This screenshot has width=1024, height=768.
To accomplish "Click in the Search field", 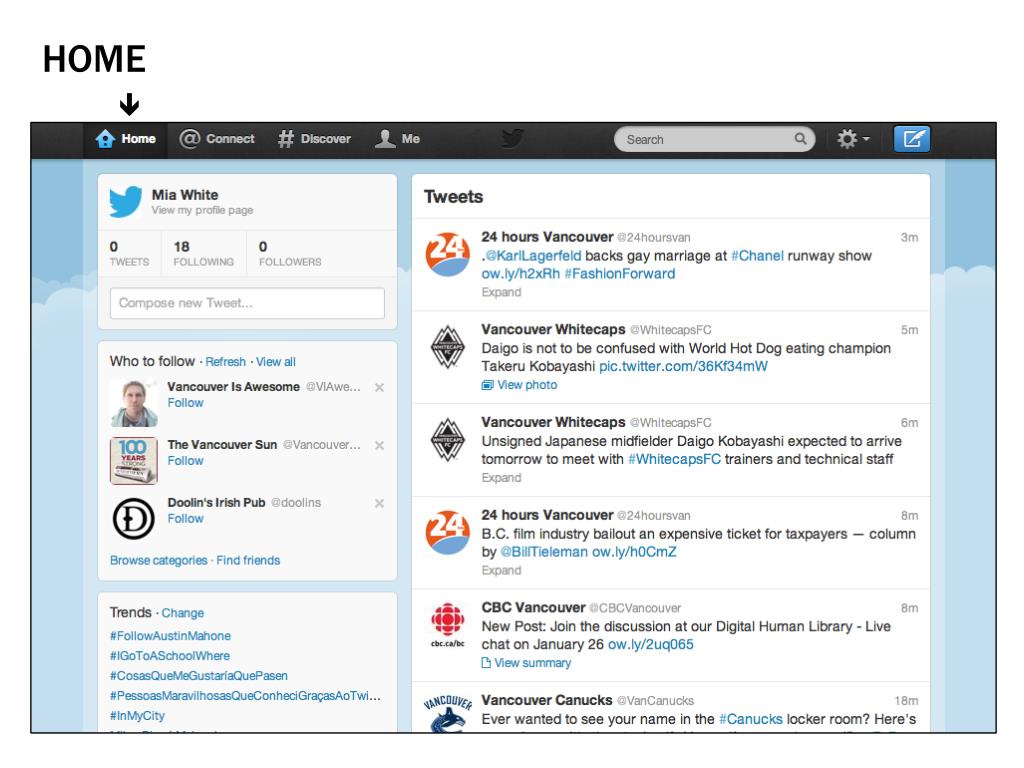I will 714,139.
